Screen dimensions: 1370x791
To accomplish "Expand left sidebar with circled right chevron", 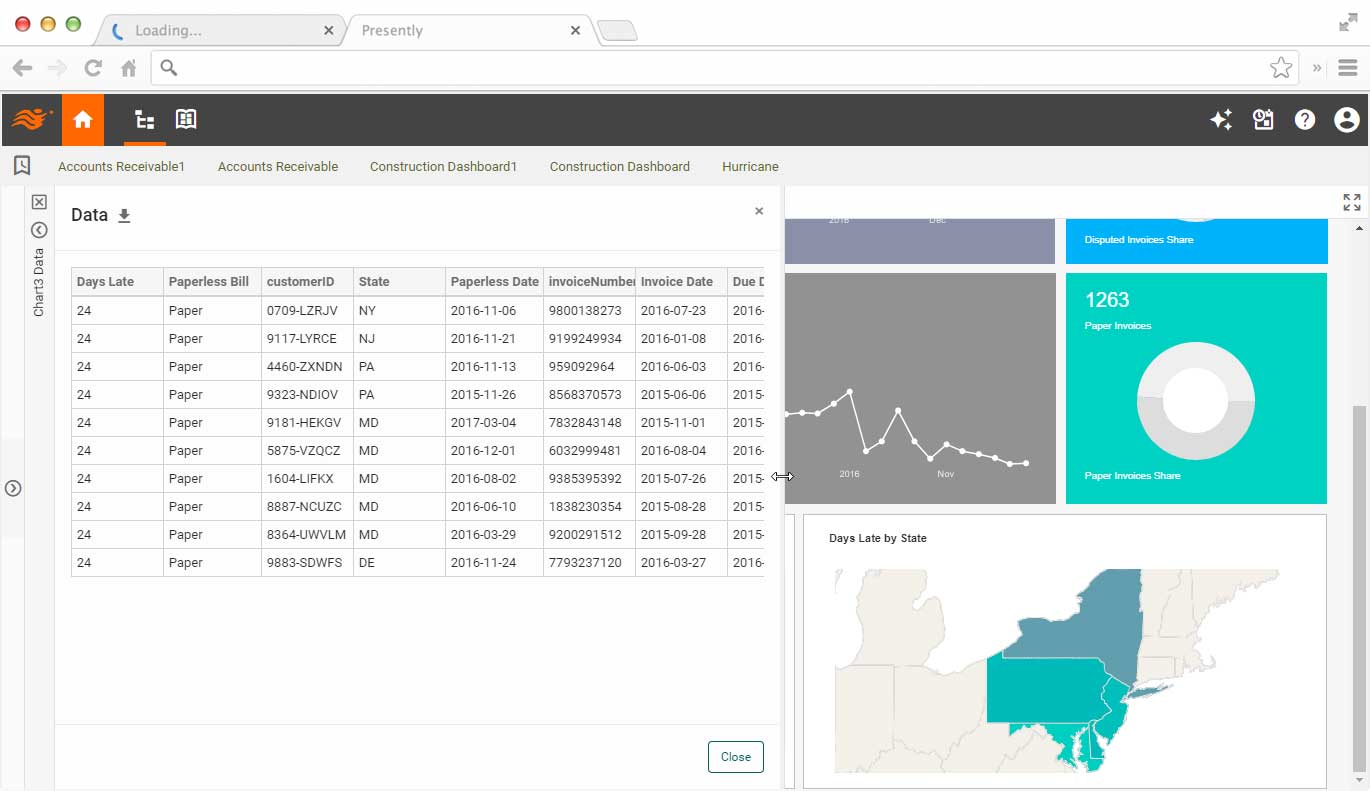I will coord(13,489).
